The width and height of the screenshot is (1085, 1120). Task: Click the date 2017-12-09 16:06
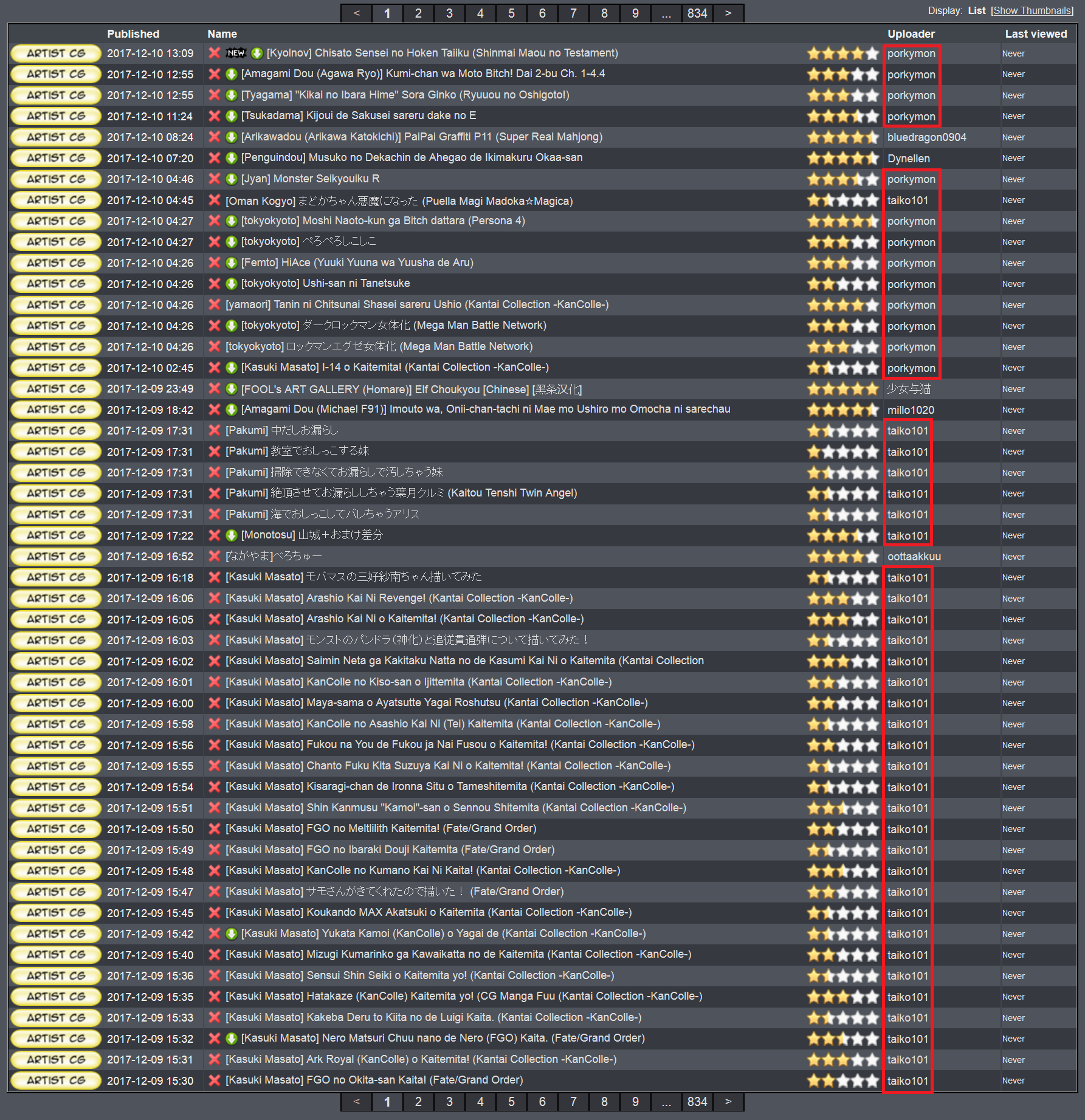(150, 599)
